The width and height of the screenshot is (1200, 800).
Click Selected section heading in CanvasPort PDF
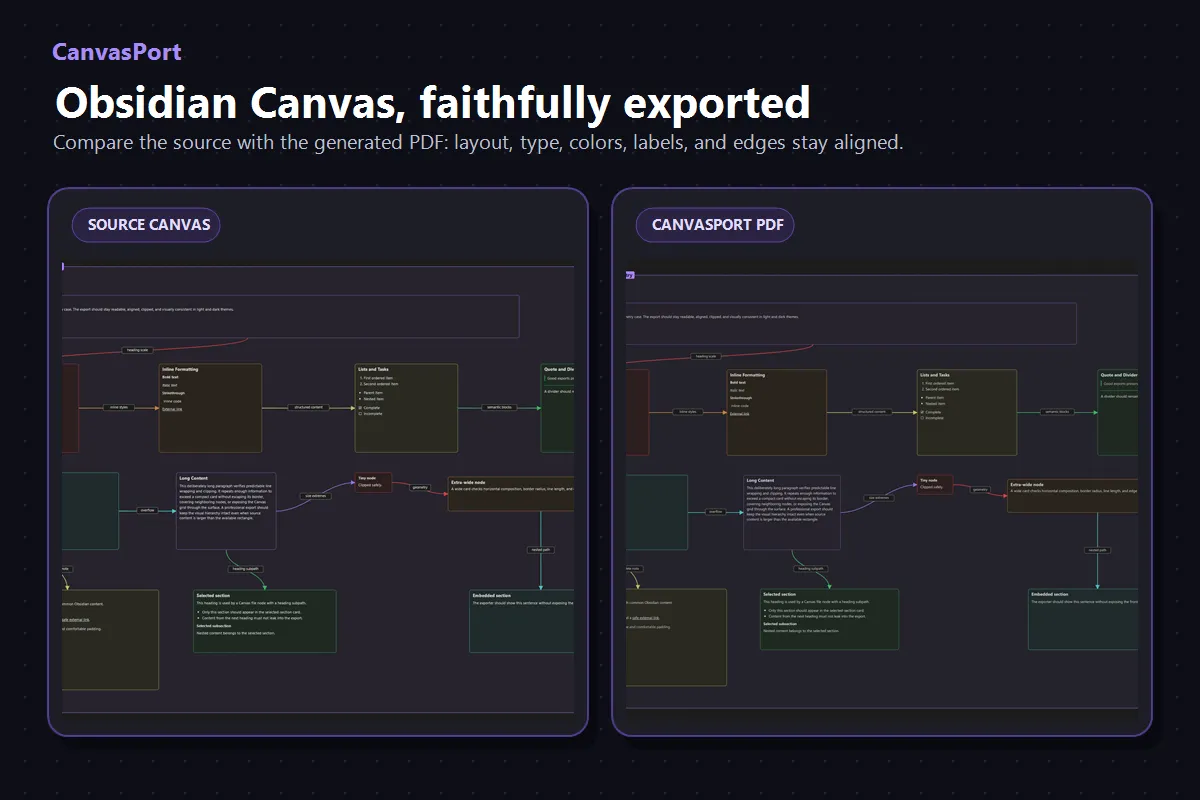pos(780,595)
